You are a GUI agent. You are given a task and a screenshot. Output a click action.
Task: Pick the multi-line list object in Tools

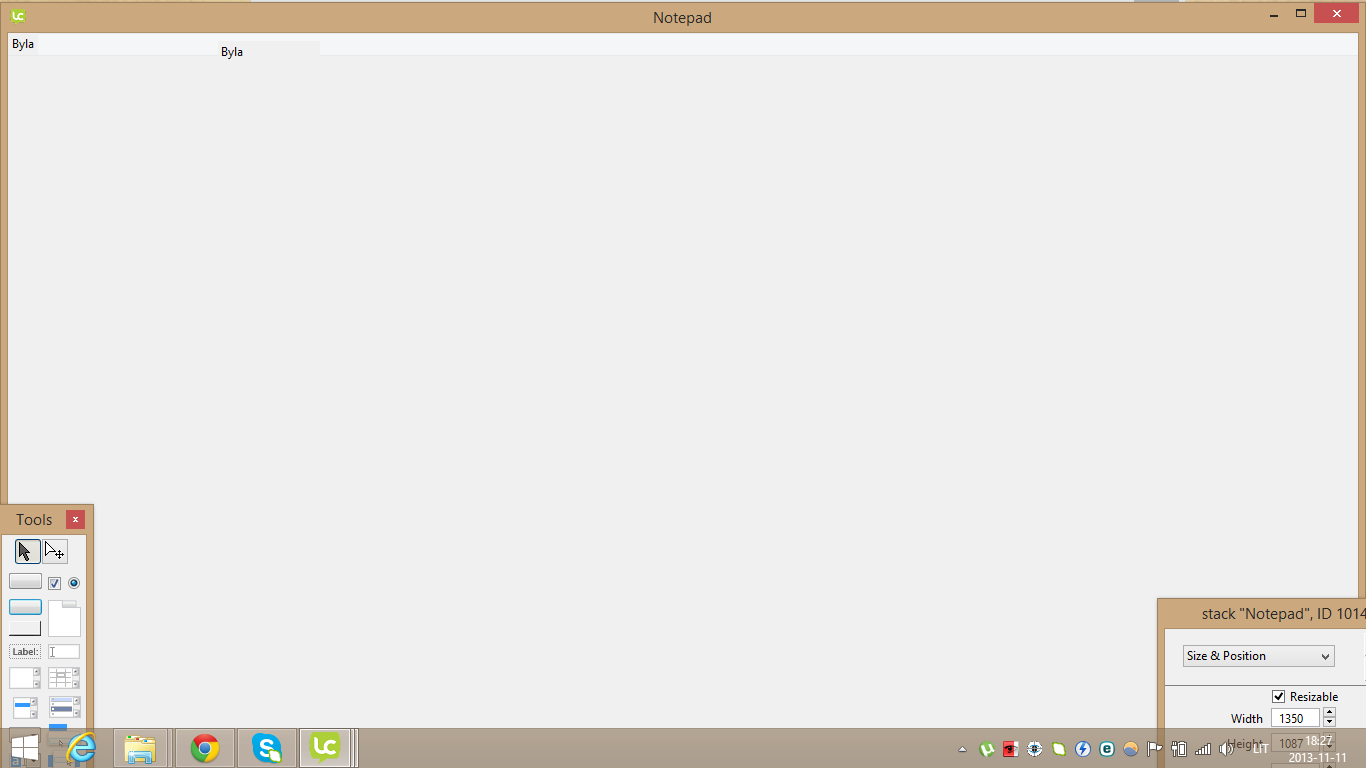64,707
